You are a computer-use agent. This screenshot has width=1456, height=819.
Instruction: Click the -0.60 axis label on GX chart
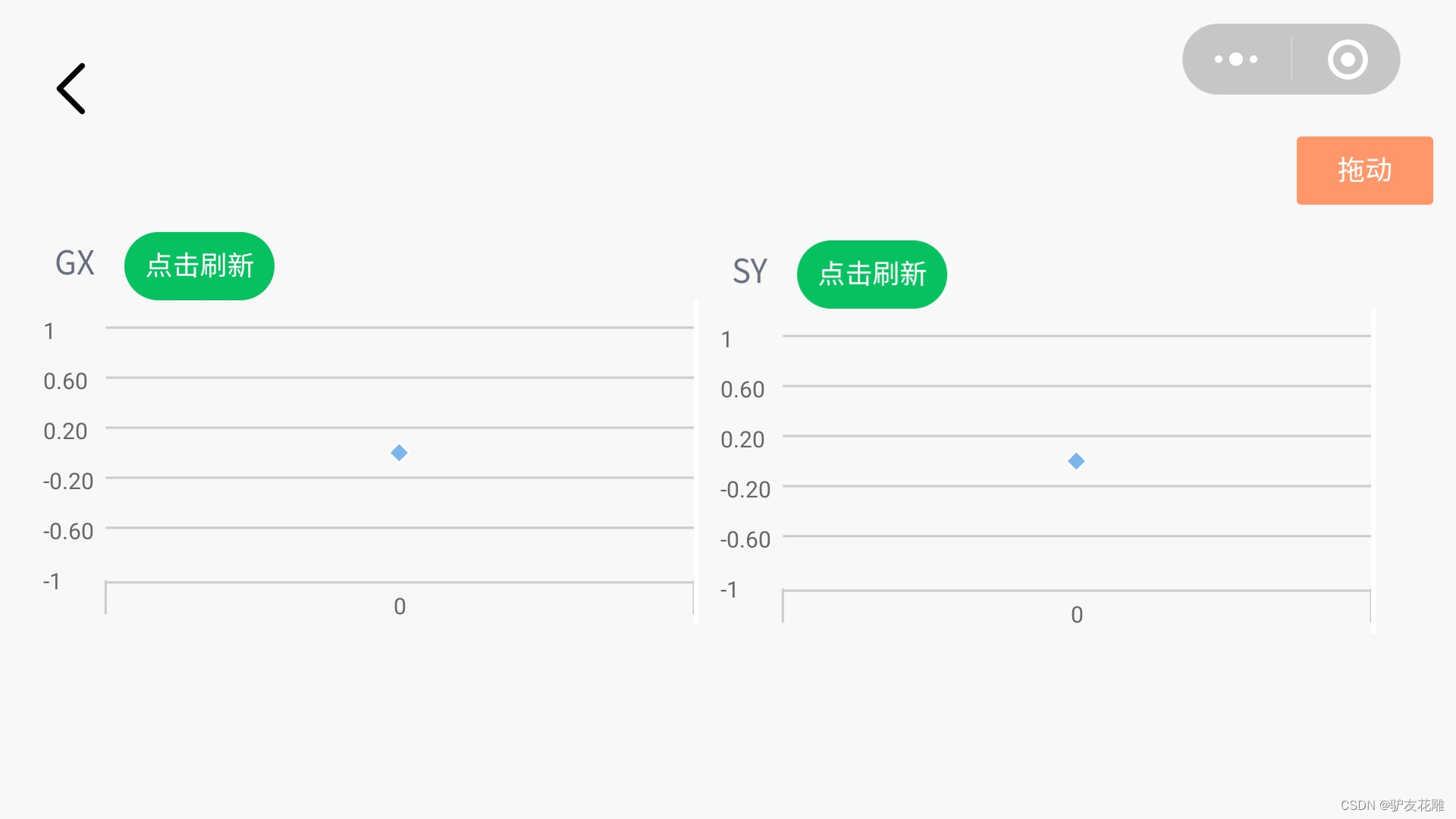tap(68, 532)
